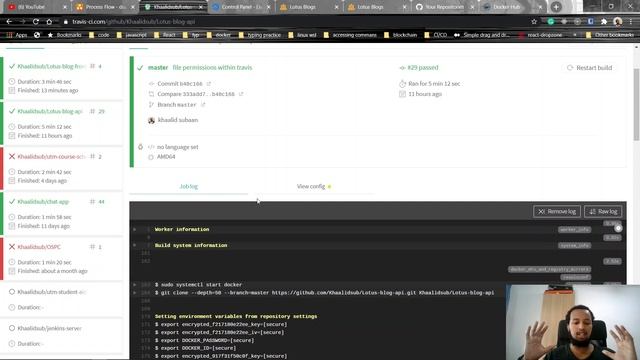Open Khaalidsub/utm-student repository in sidebar
Viewport: 640px width, 360px height.
coord(51,292)
